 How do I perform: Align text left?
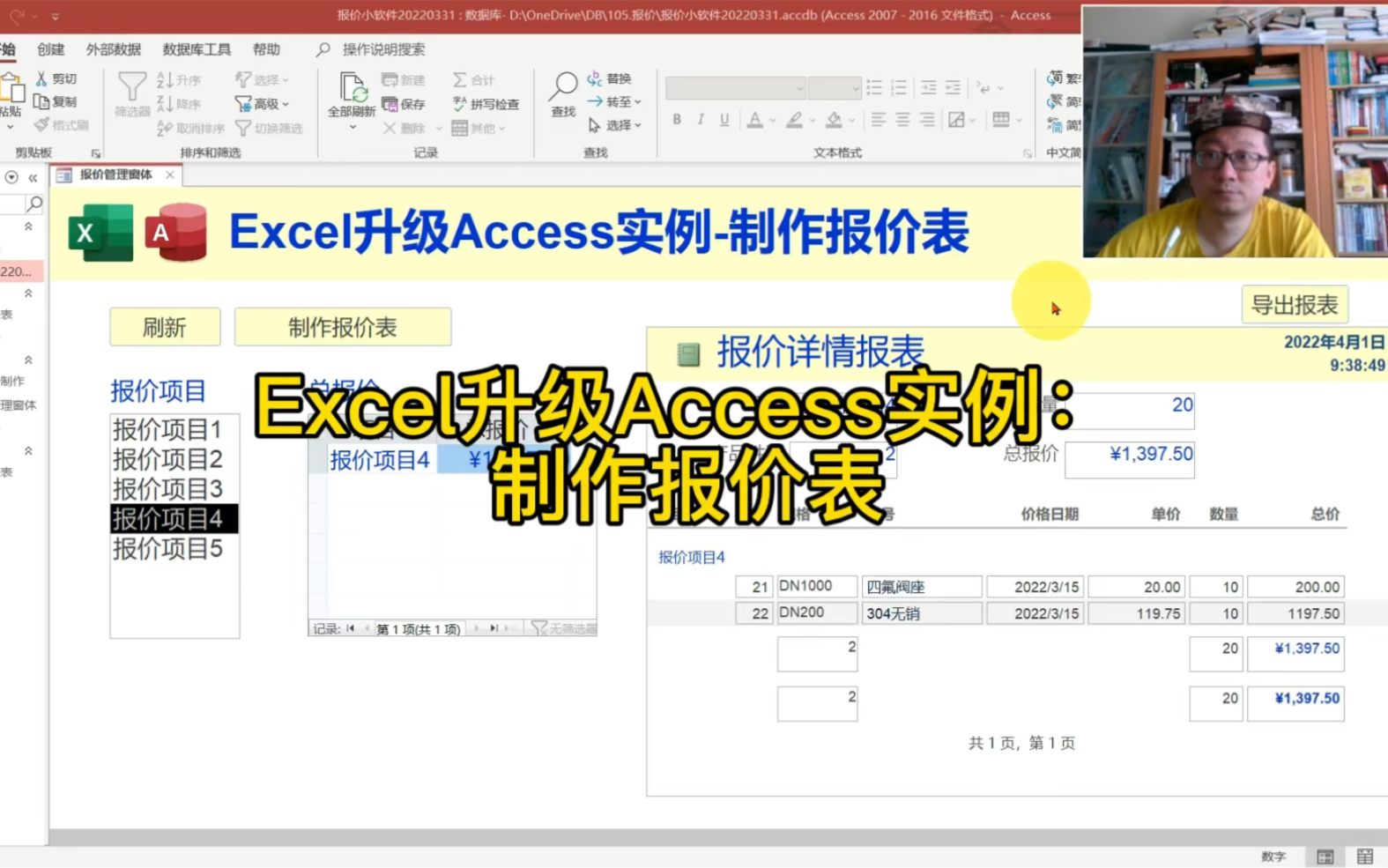tap(879, 119)
